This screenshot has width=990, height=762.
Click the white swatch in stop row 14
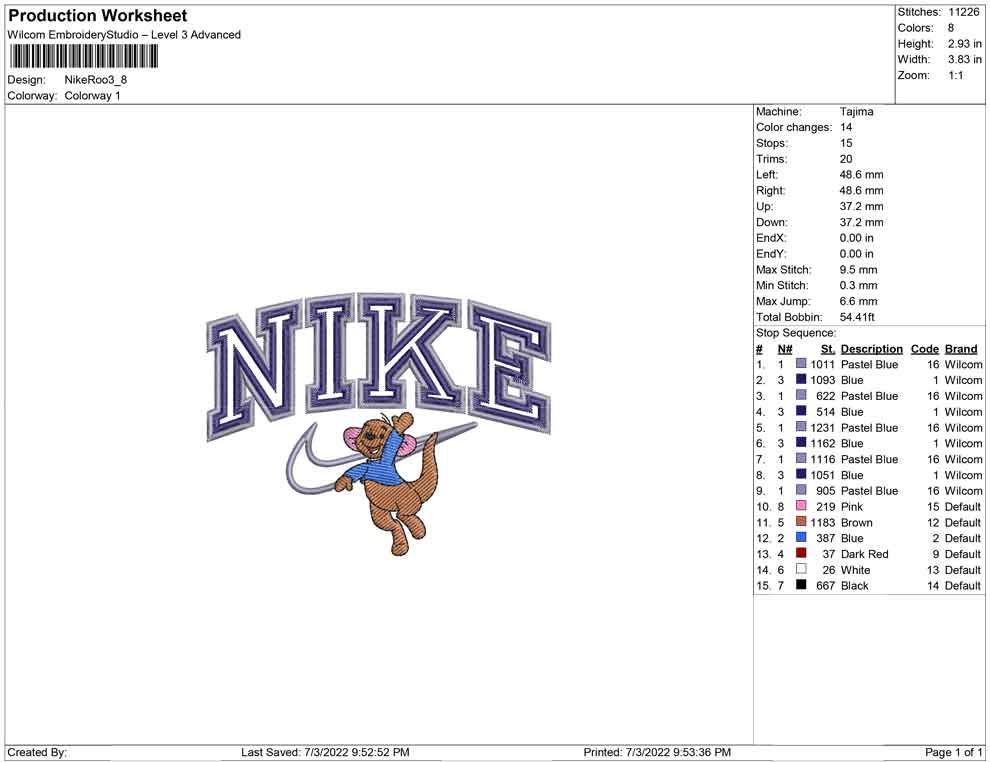pyautogui.click(x=801, y=569)
